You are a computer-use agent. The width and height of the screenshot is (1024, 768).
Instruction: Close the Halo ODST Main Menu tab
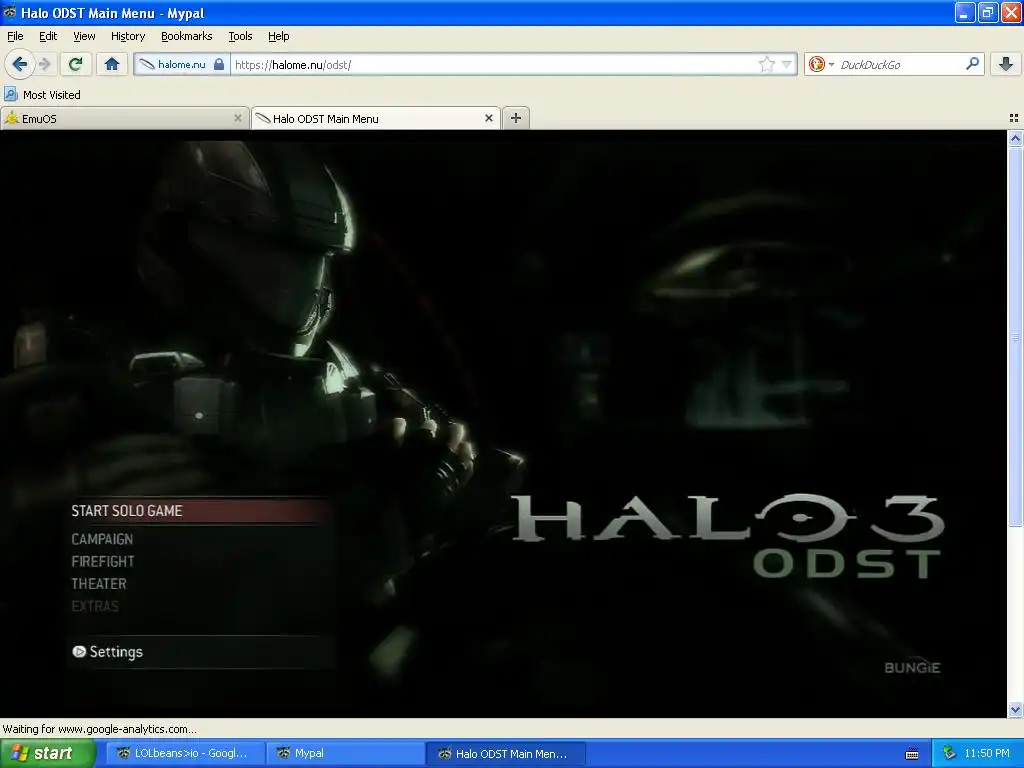click(x=488, y=118)
